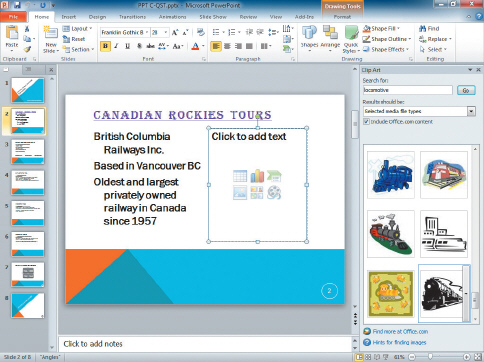Insert media clip placeholder icon
This screenshot has height=362, width=484.
pyautogui.click(x=274, y=193)
